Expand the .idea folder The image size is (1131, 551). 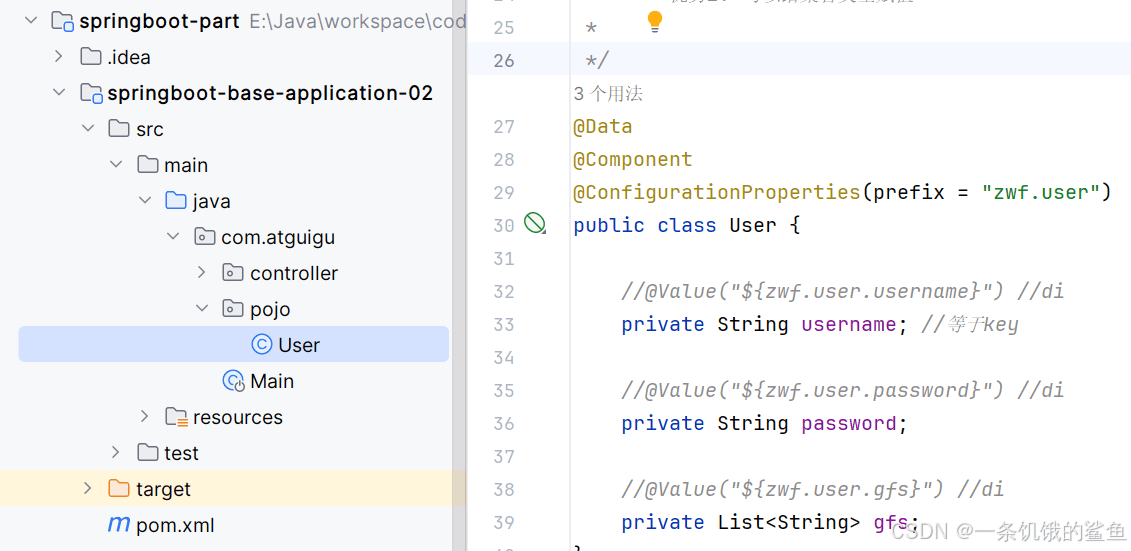(58, 56)
